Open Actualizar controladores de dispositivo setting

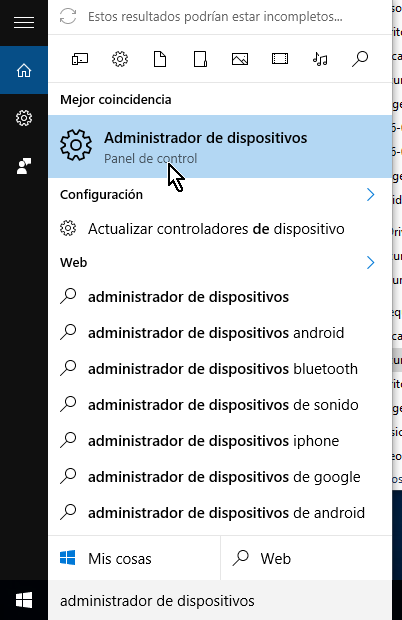coord(220,229)
